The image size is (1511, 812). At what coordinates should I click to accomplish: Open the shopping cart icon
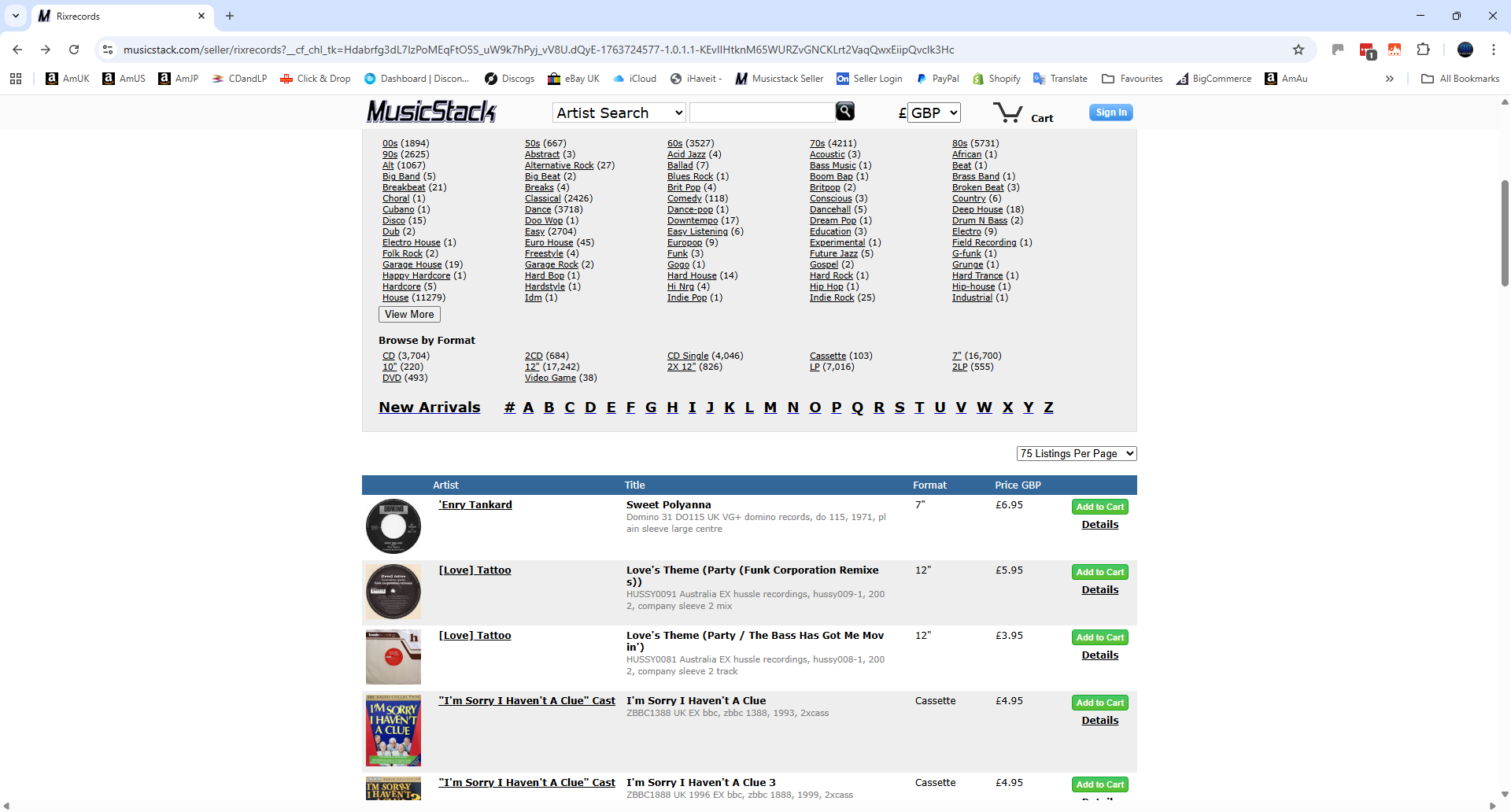1007,113
